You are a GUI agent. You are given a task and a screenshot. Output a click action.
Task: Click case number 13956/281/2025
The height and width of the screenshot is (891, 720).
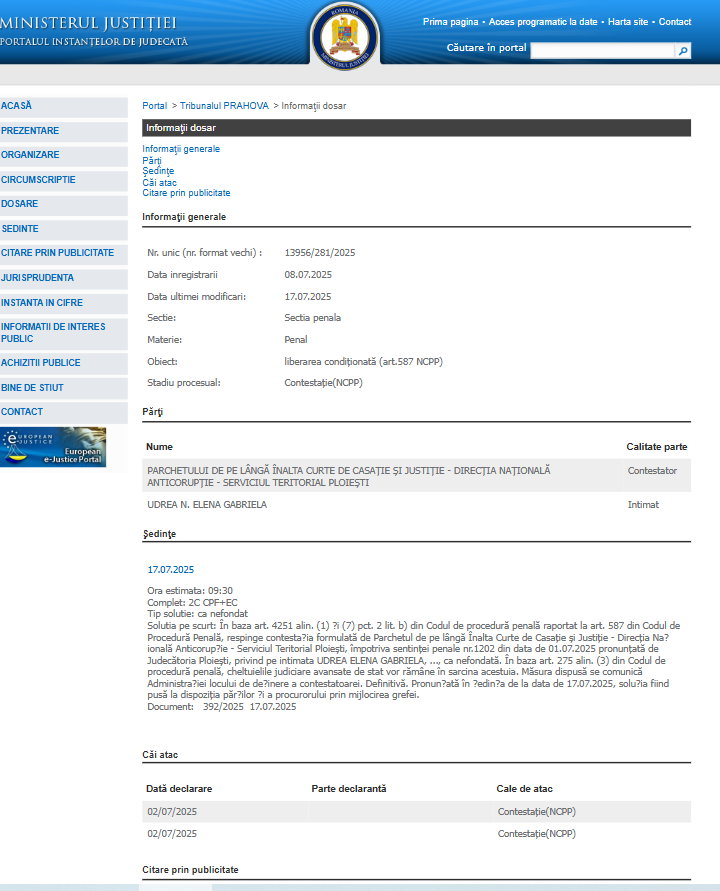319,253
